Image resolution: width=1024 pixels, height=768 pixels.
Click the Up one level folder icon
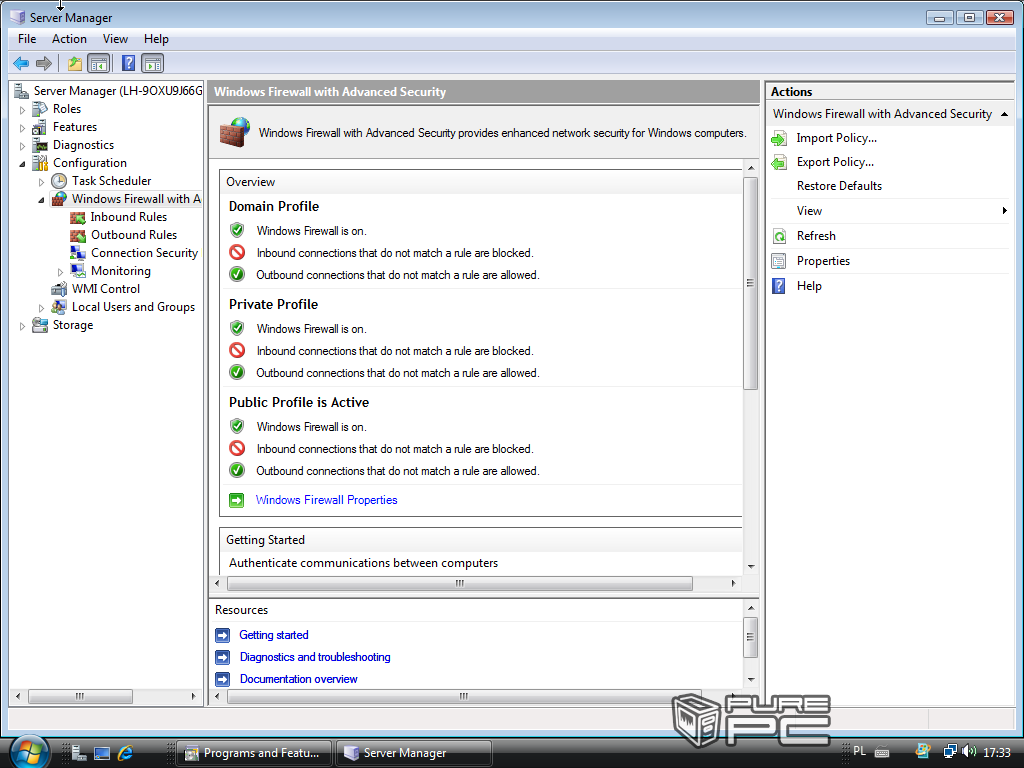[x=74, y=63]
